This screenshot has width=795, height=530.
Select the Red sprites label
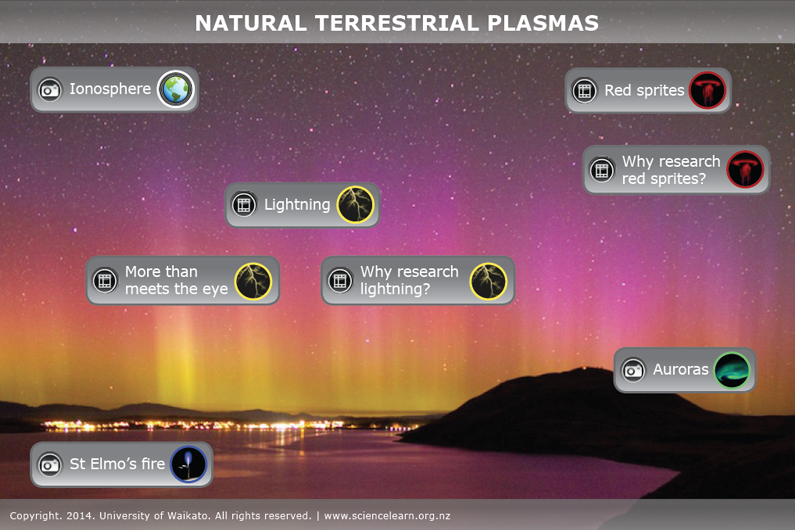(x=644, y=90)
